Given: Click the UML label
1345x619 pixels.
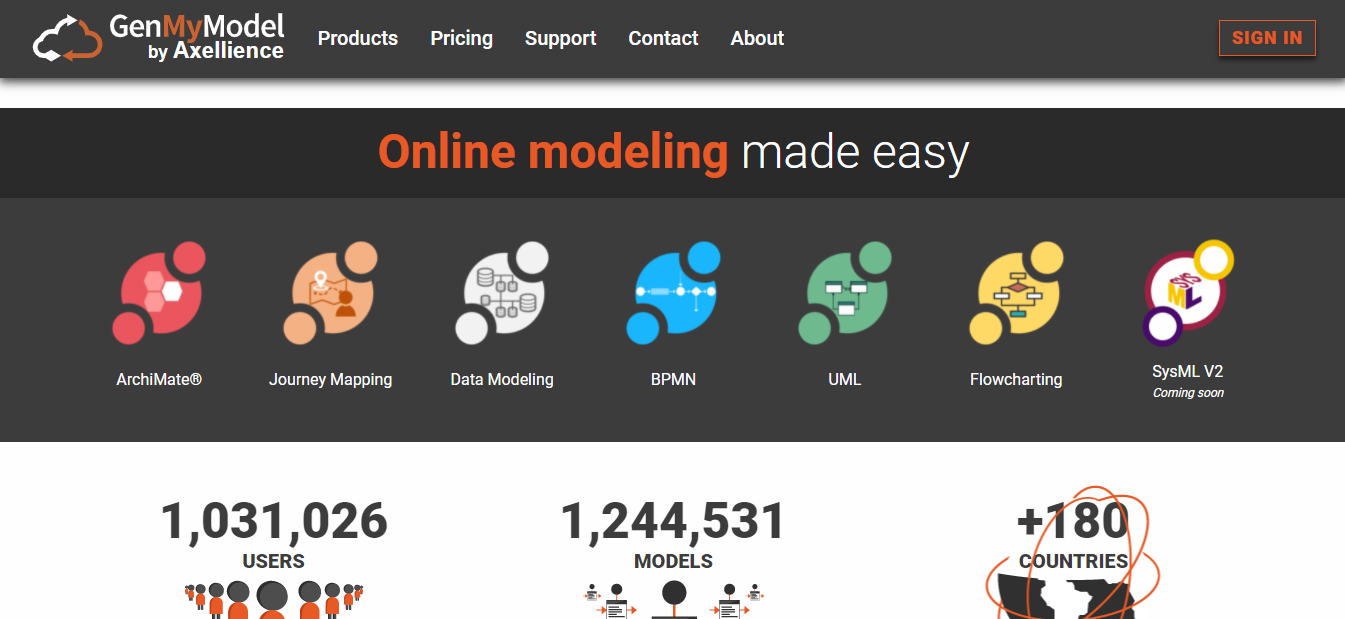Looking at the screenshot, I should [845, 379].
